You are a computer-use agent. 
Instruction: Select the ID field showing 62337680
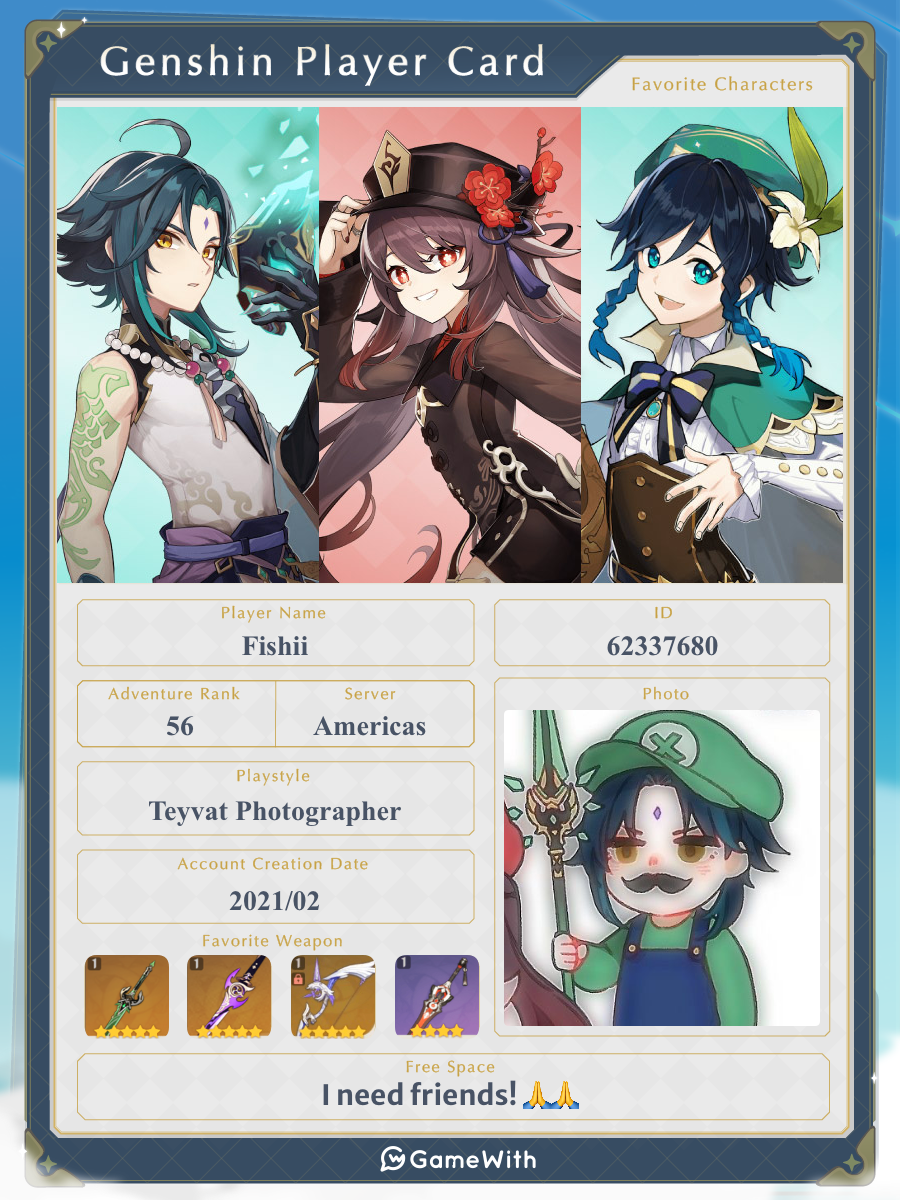[662, 633]
